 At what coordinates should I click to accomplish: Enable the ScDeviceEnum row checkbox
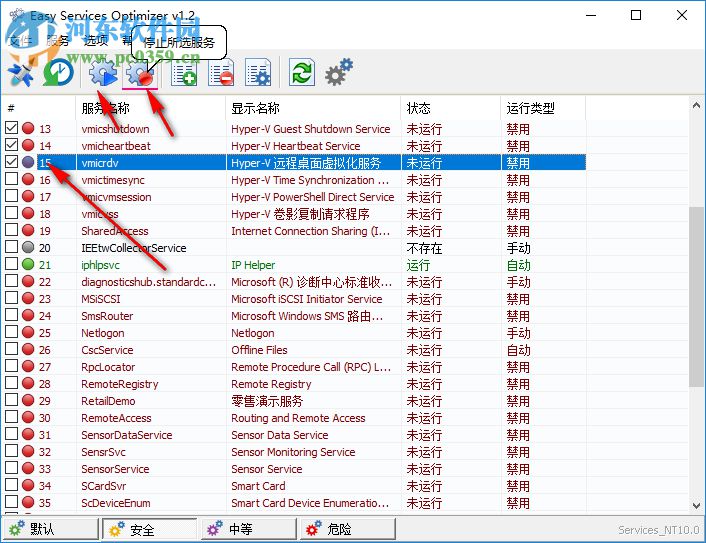tap(12, 502)
